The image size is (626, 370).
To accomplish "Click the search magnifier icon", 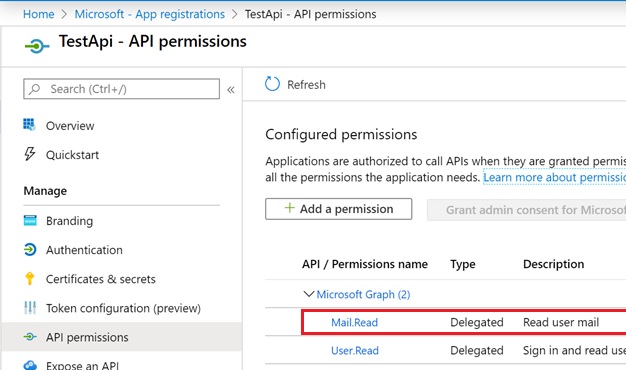I will tap(35, 89).
